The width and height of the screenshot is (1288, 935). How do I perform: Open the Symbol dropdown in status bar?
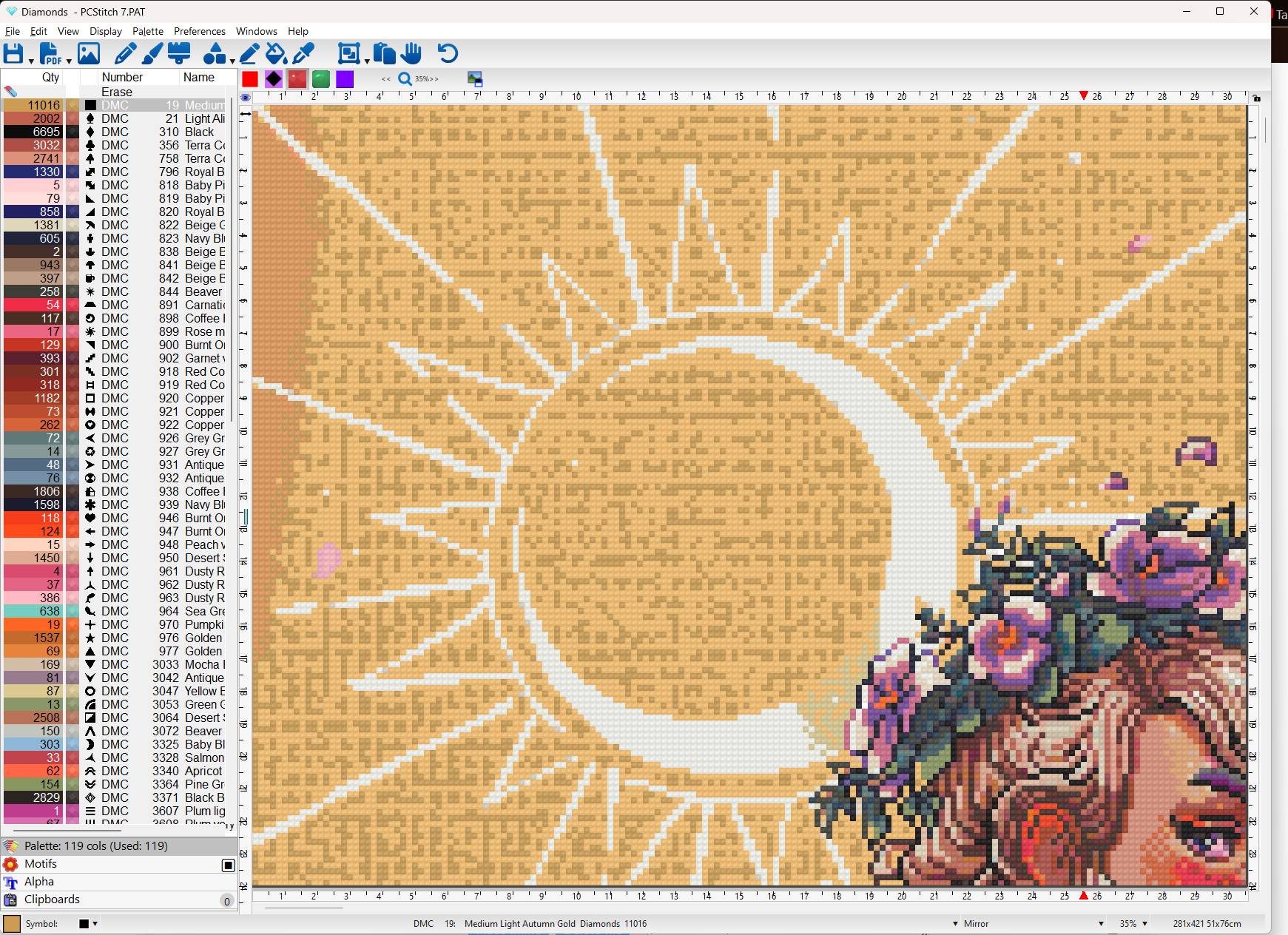95,924
